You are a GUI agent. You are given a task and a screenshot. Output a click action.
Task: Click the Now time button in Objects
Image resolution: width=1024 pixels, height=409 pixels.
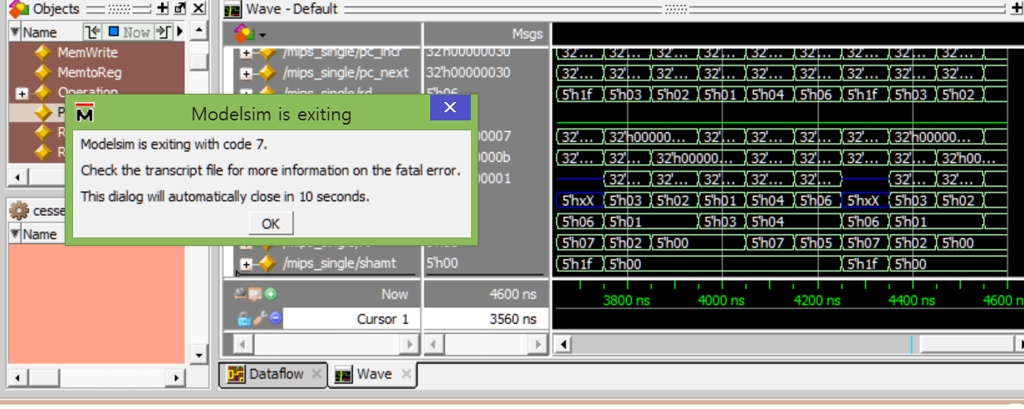(130, 32)
